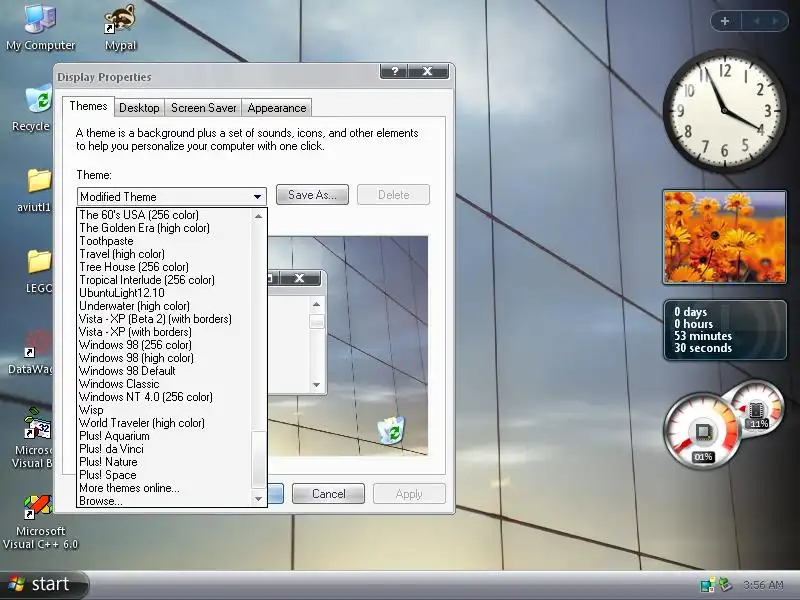Screen dimensions: 800x600
Task: Click the analog clock gadget
Action: (x=724, y=110)
